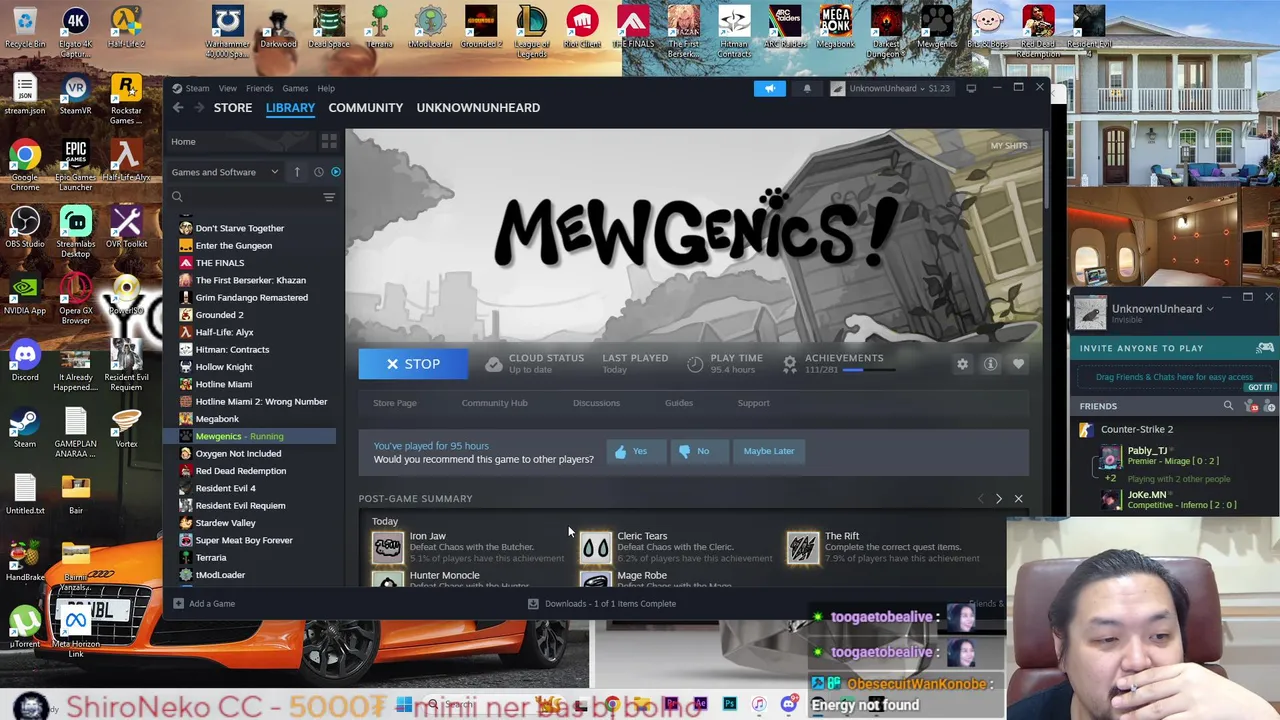Open Friends menu
Image resolution: width=1280 pixels, height=720 pixels.
(x=259, y=88)
